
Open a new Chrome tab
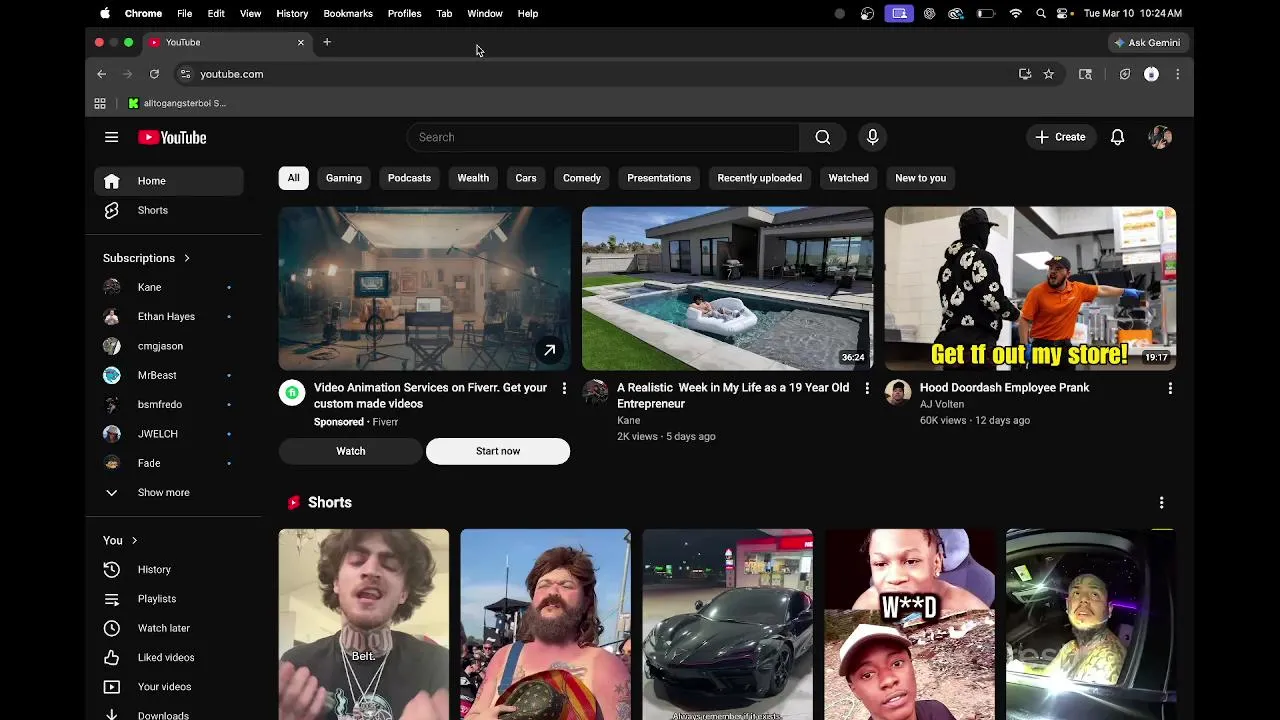pos(327,42)
